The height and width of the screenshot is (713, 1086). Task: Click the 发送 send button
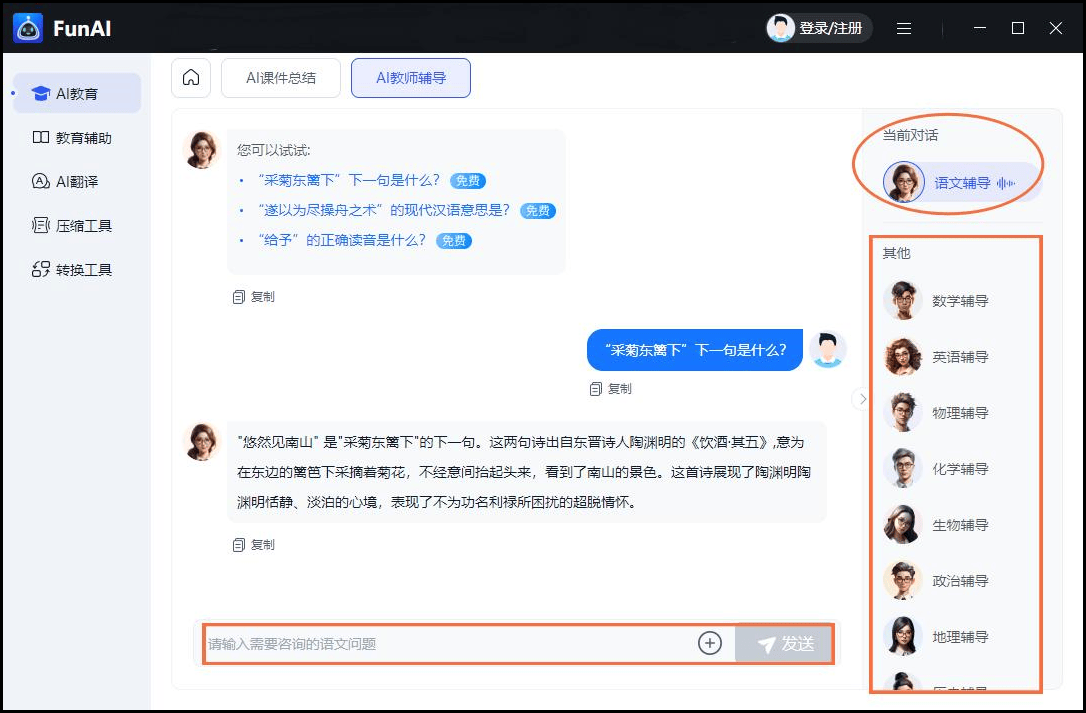coord(785,644)
